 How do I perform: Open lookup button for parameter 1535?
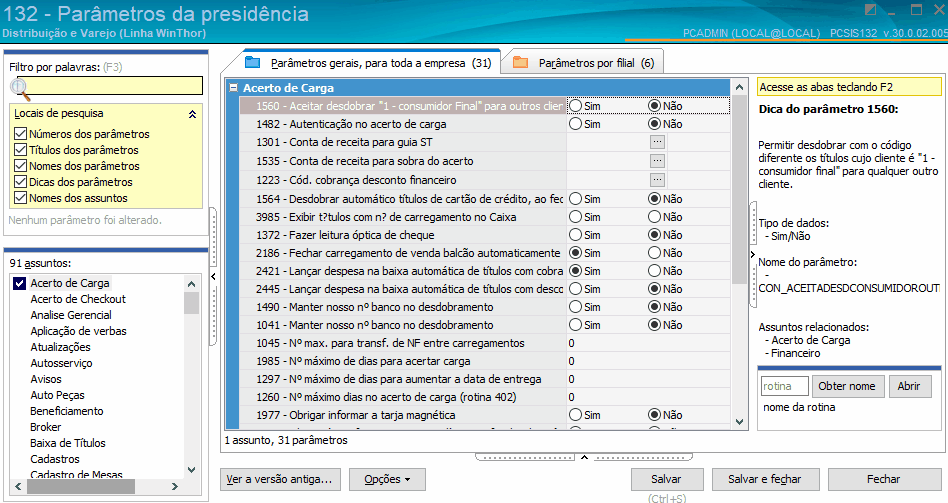pos(657,161)
